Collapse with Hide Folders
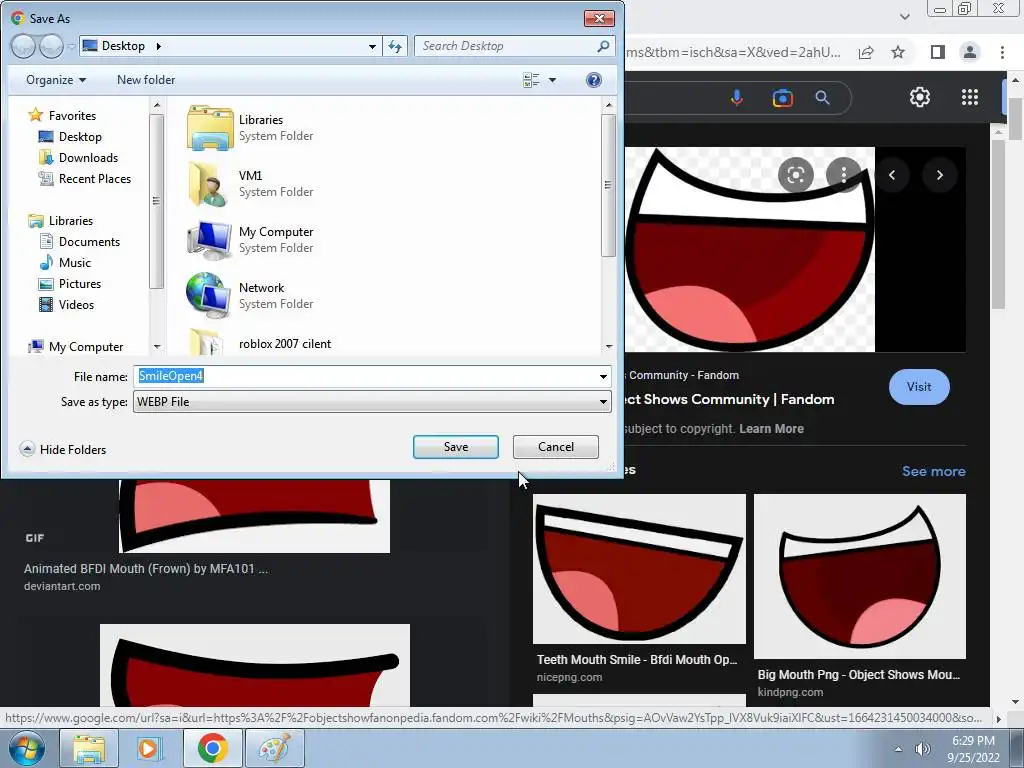The width and height of the screenshot is (1024, 768). click(x=63, y=449)
